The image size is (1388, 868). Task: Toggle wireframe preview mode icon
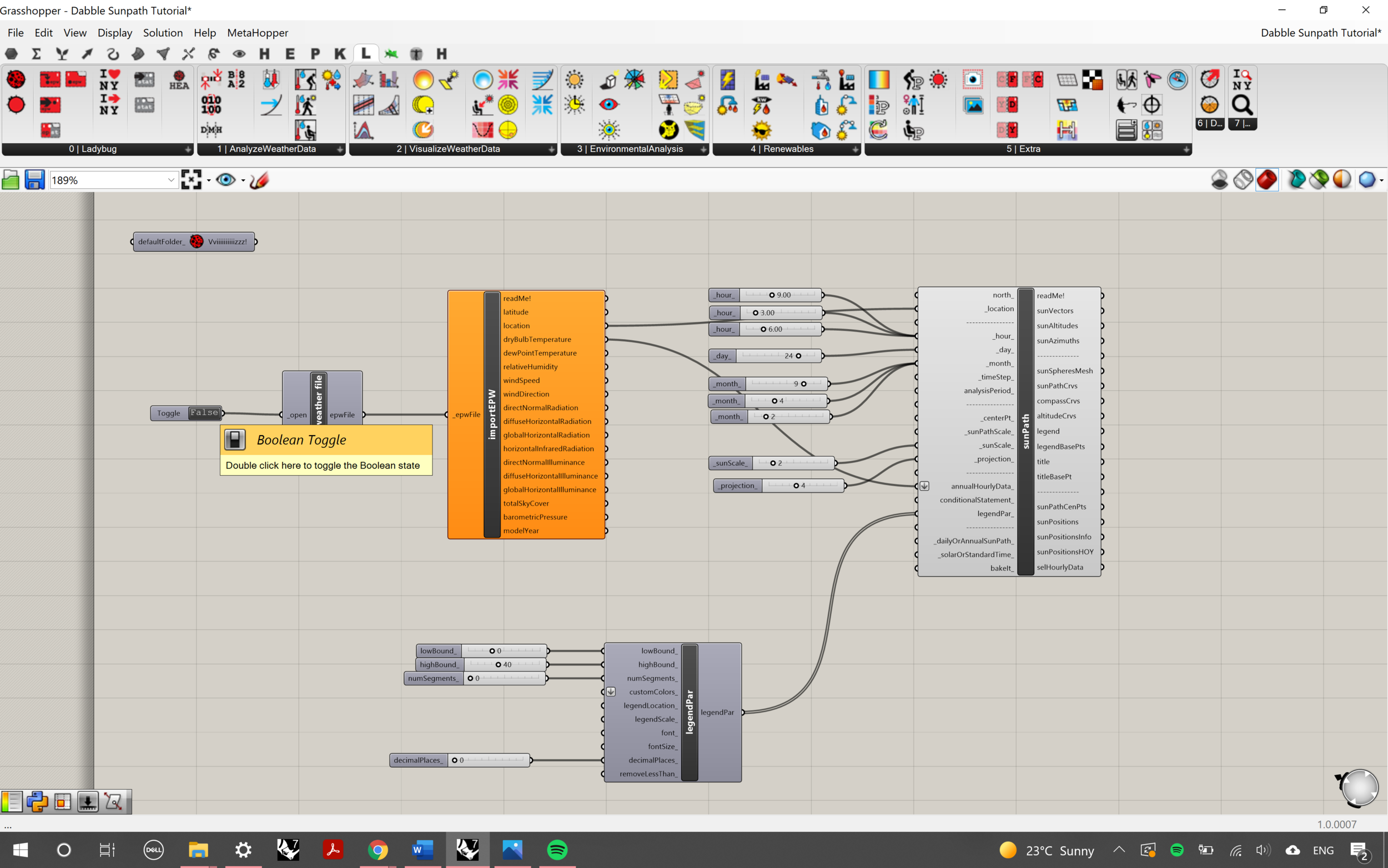point(1243,180)
